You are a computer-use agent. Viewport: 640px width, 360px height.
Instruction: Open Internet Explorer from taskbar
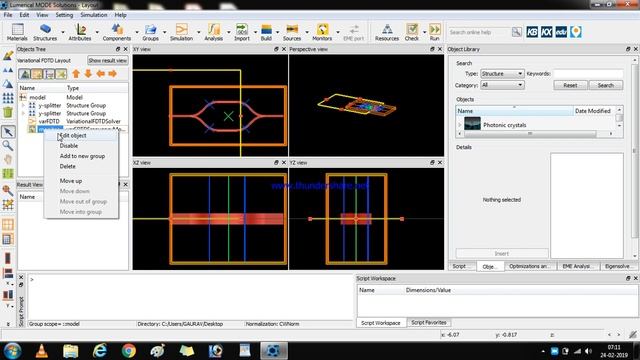(100, 351)
